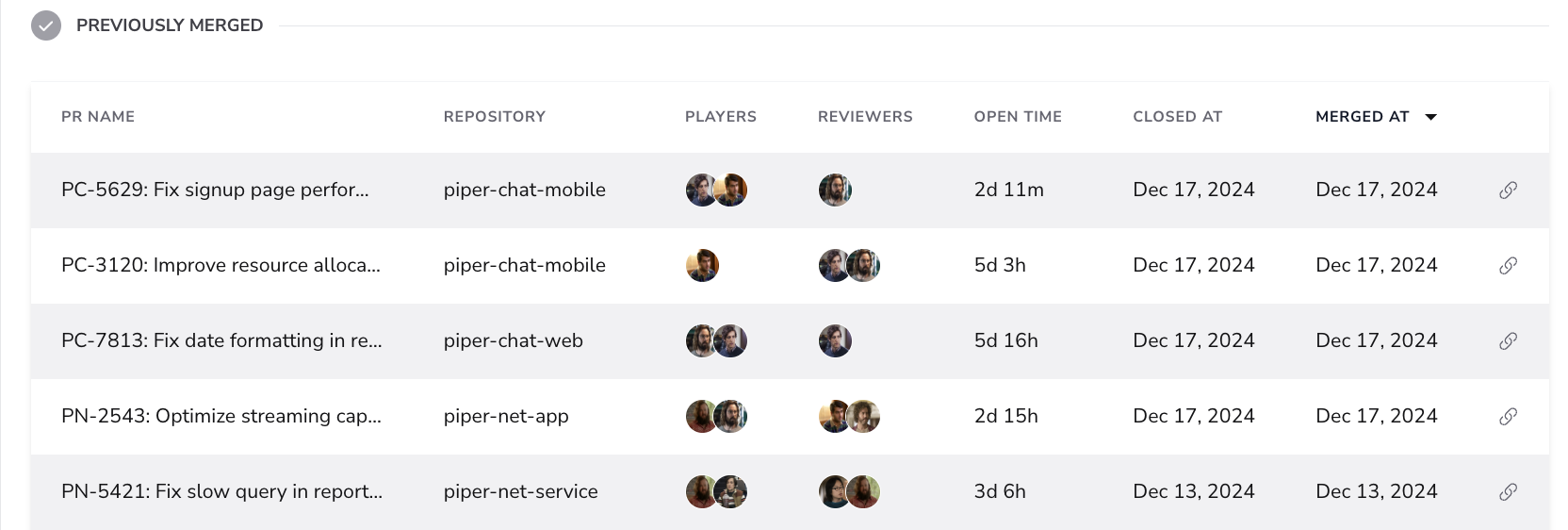The width and height of the screenshot is (1568, 530).
Task: Open link icon for PC-7813 row
Action: pyautogui.click(x=1508, y=341)
